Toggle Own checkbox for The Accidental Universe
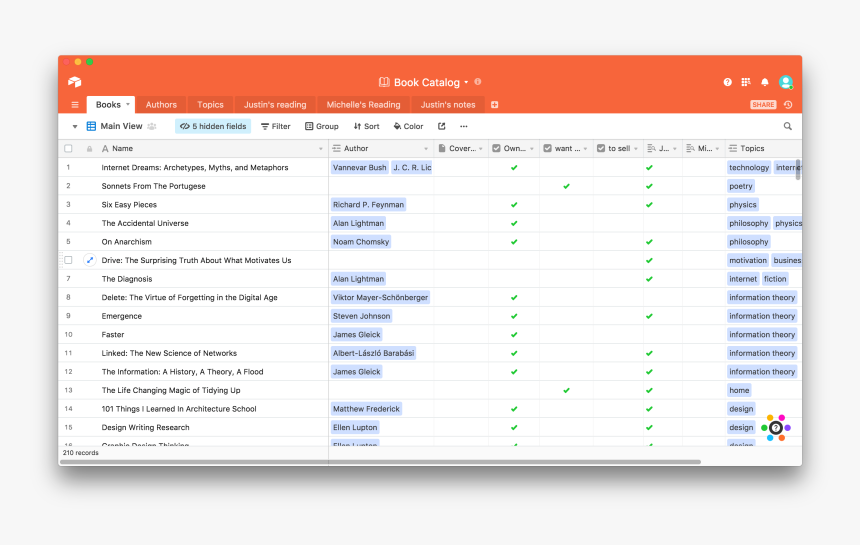This screenshot has width=860, height=545. point(514,223)
